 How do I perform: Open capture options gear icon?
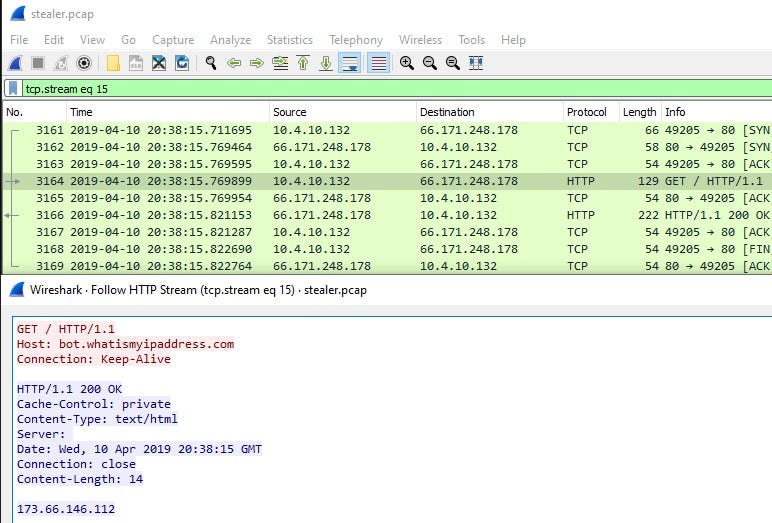(84, 63)
